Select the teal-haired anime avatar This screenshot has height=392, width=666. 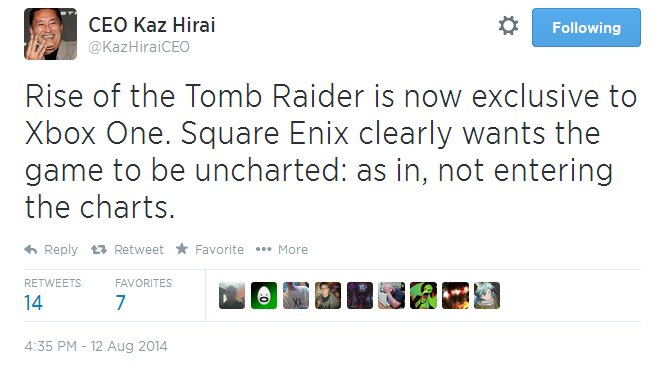click(x=487, y=295)
